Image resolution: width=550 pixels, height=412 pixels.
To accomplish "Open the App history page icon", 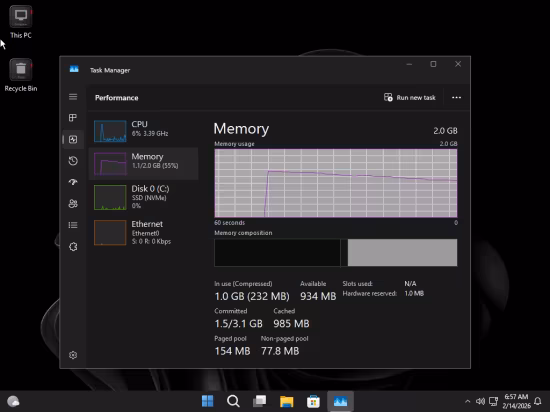I will pyautogui.click(x=73, y=161).
